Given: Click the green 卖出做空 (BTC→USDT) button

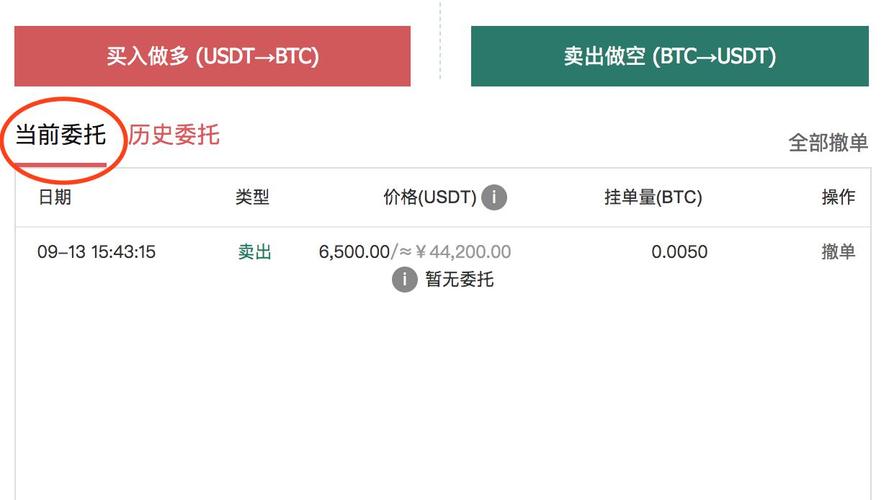Looking at the screenshot, I should [670, 56].
